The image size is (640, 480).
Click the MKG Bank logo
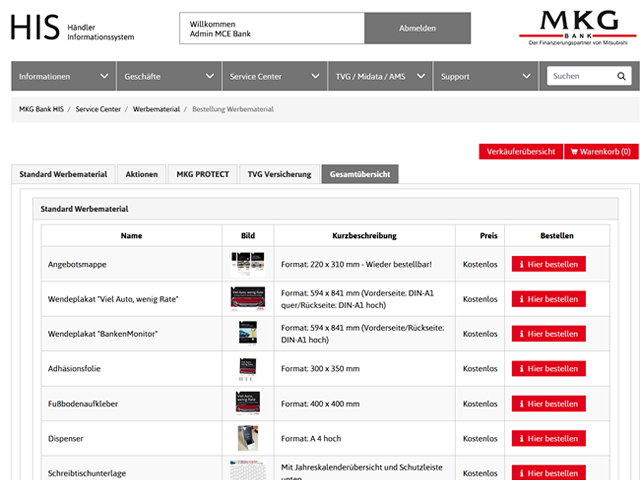[x=578, y=28]
